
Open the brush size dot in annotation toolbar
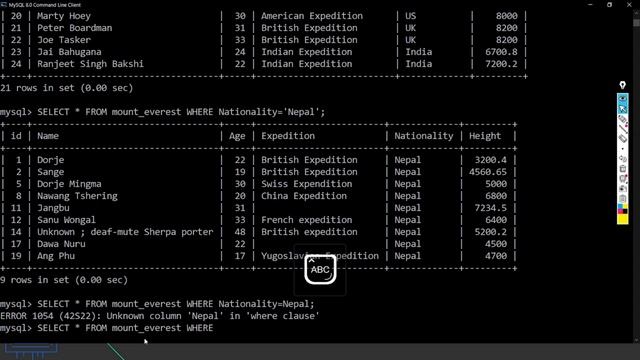pos(622,149)
